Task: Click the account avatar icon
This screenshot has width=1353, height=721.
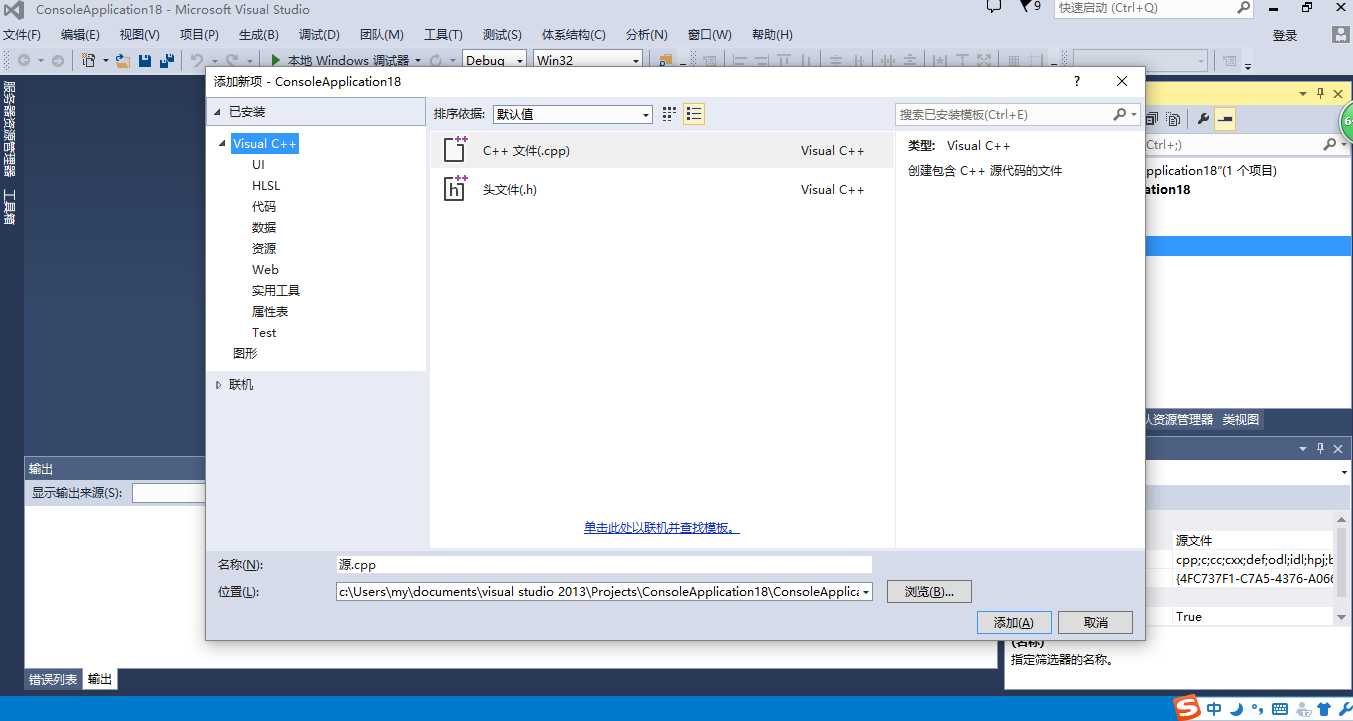Action: tap(1340, 35)
